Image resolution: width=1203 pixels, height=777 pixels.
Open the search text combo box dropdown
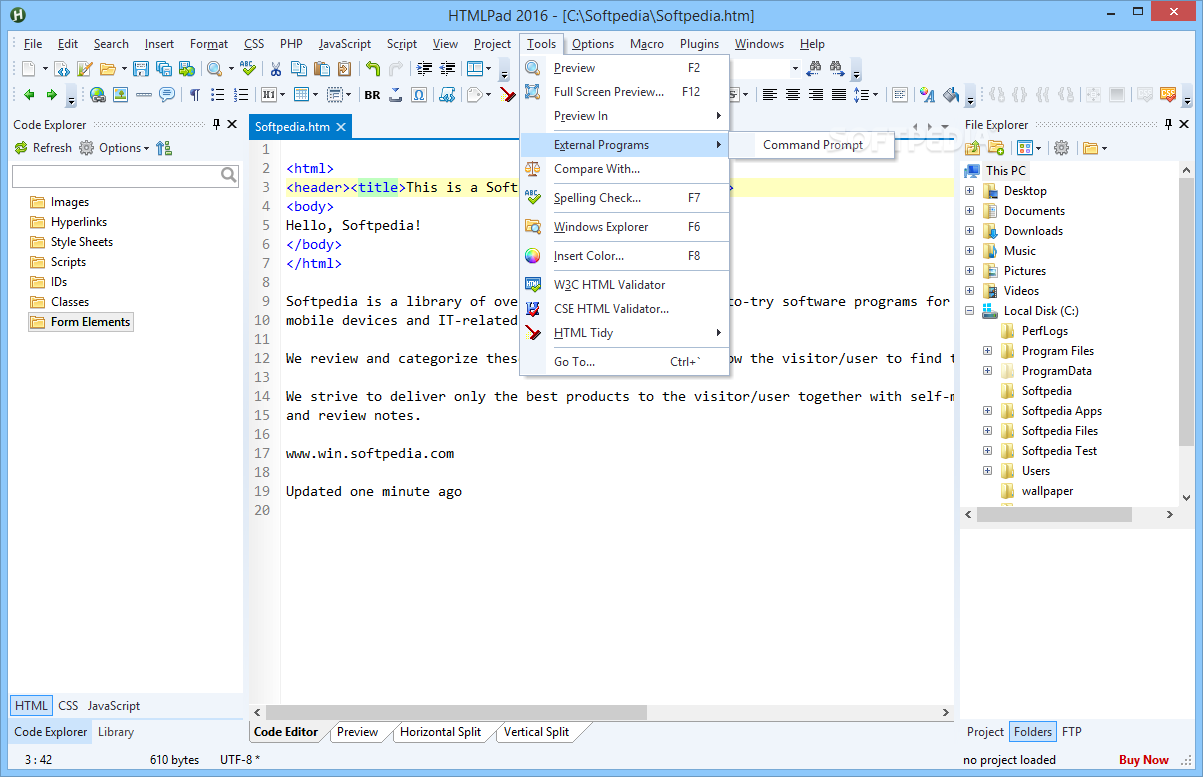click(x=795, y=69)
